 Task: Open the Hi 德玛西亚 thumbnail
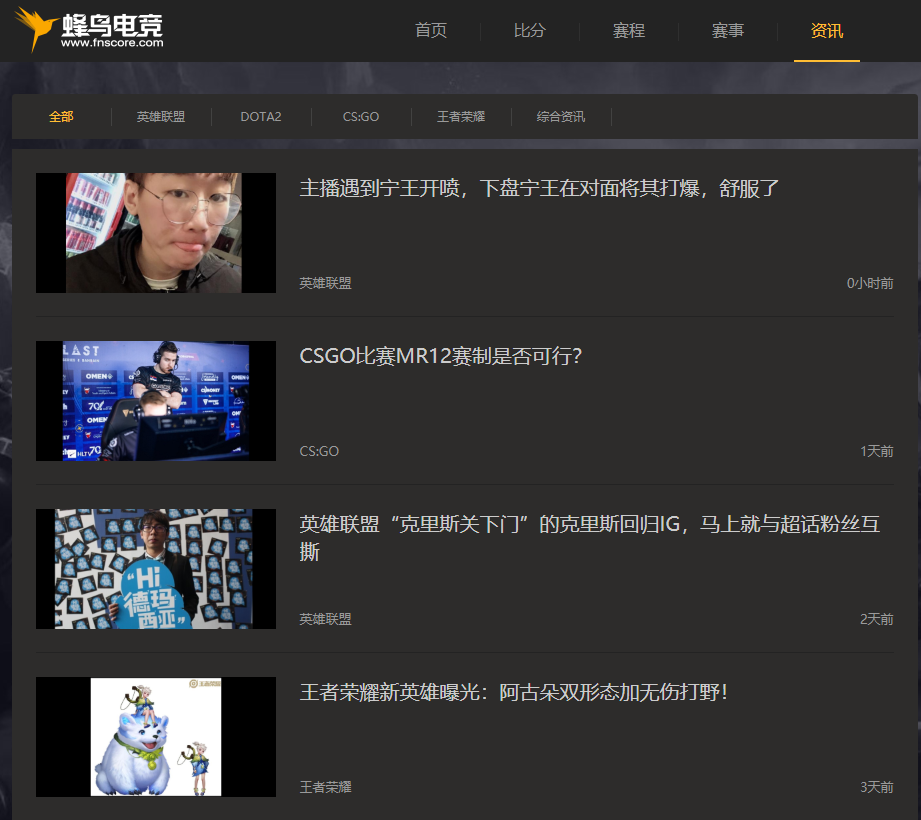(156, 569)
